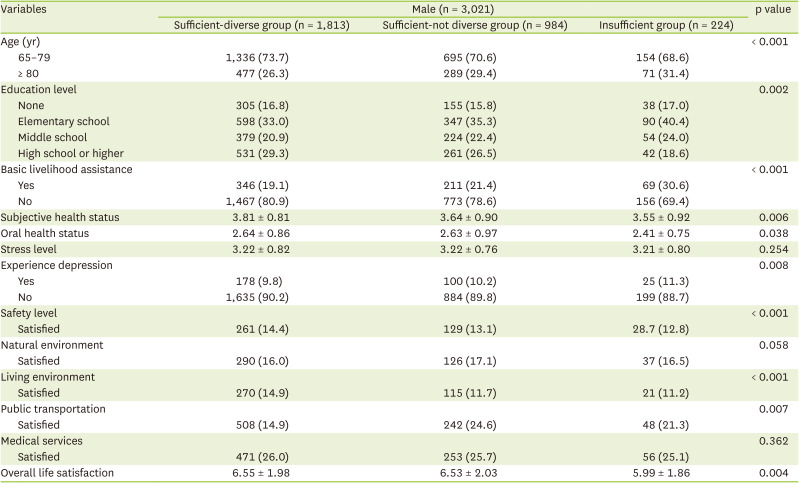Click the value '1,336 (73.7)'

(x=257, y=58)
